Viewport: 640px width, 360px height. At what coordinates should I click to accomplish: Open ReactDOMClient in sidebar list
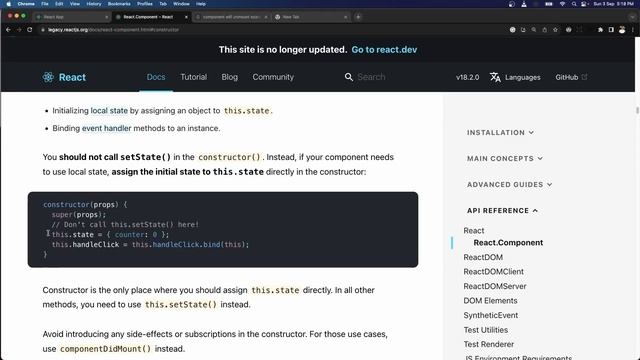tap(493, 272)
